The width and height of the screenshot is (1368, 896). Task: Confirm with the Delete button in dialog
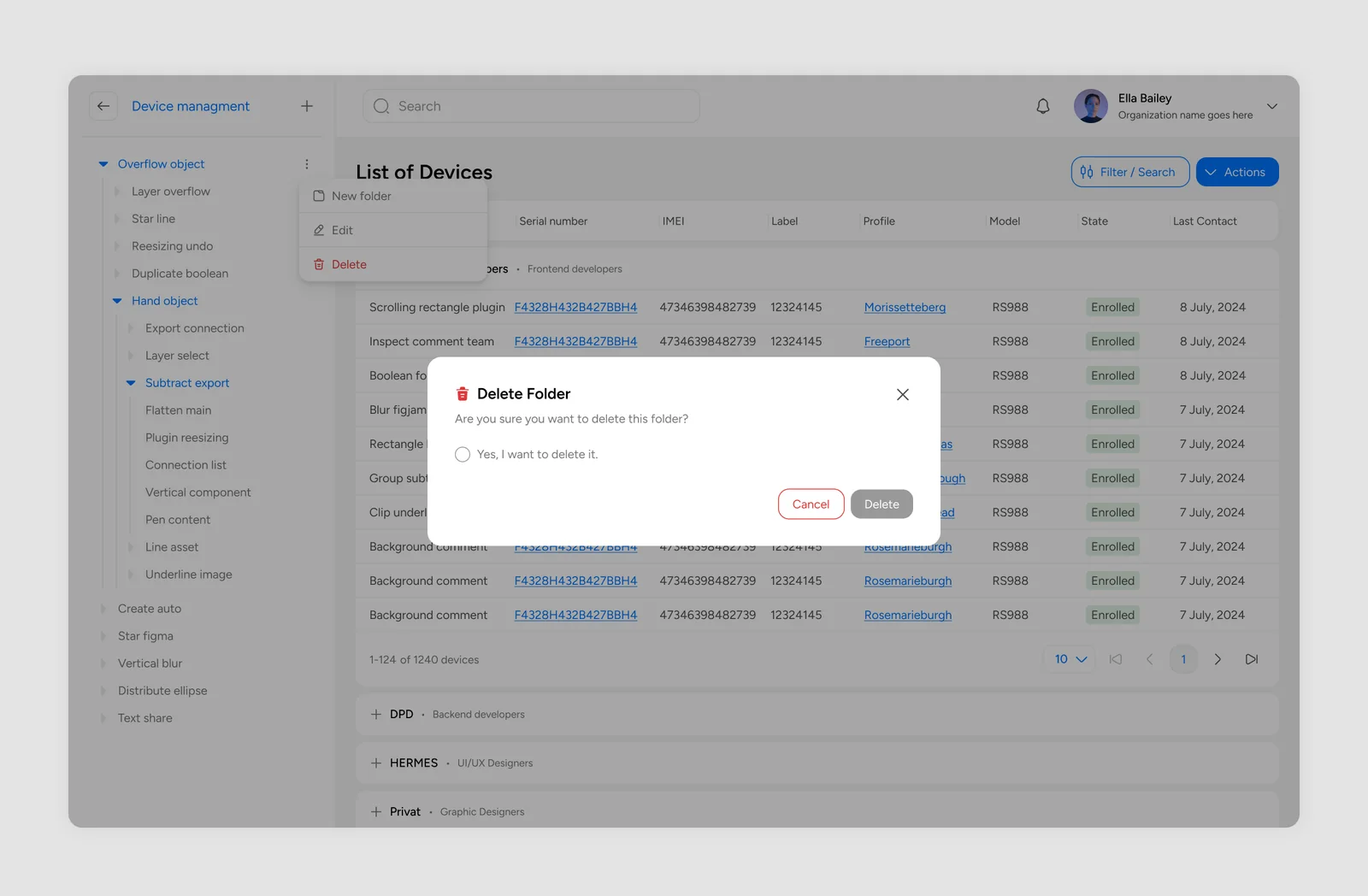click(882, 504)
